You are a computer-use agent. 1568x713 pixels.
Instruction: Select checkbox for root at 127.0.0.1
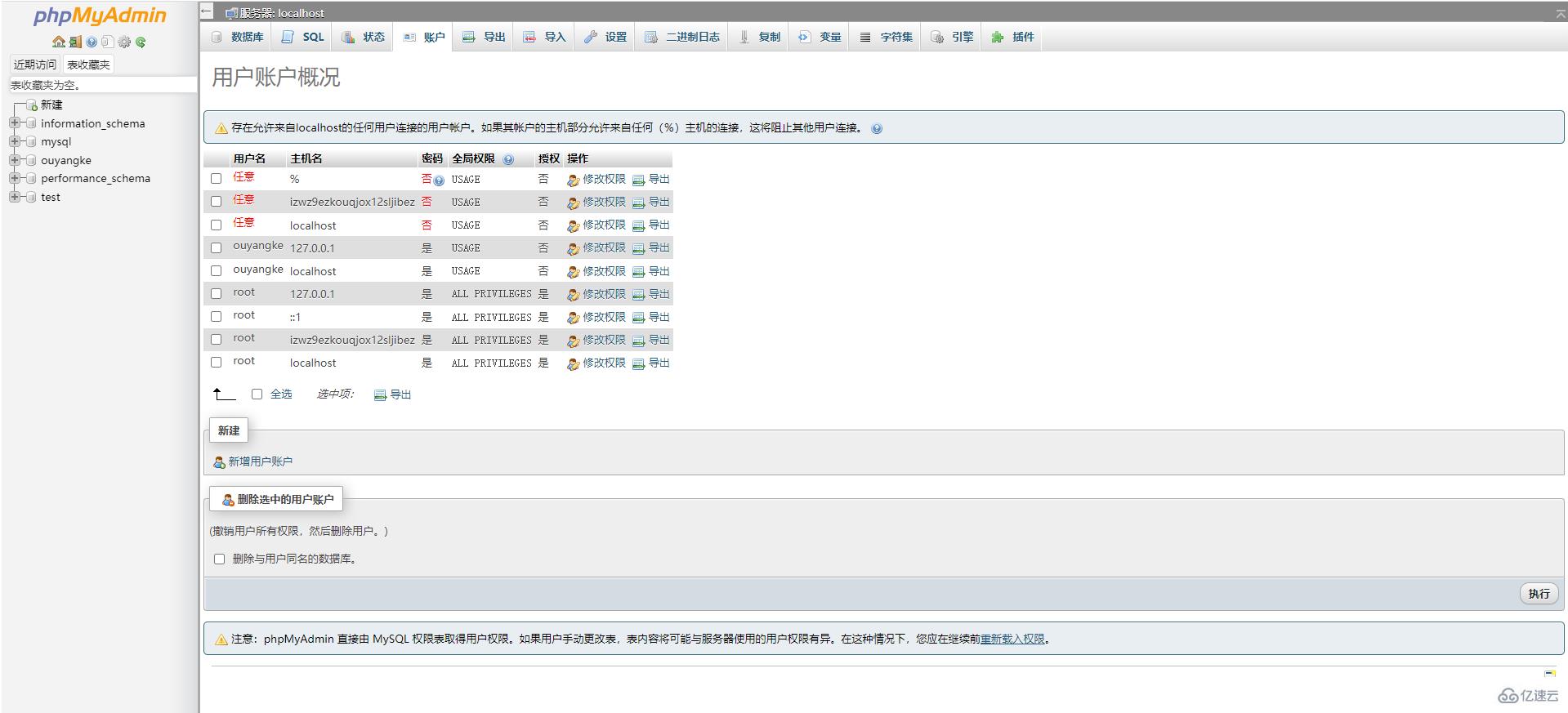(x=217, y=293)
